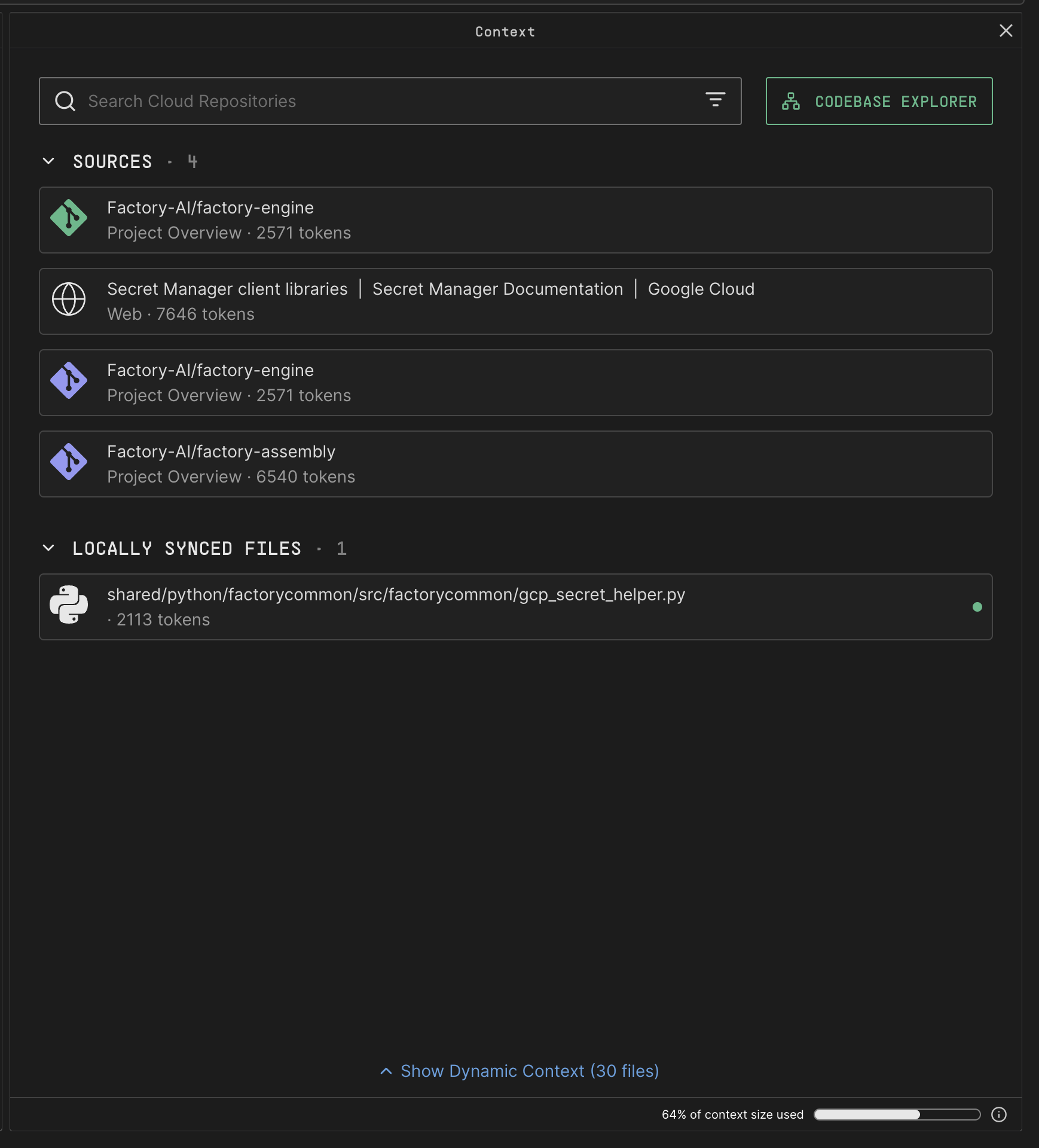Collapse the SOURCES section
Image resolution: width=1039 pixels, height=1148 pixels.
(x=48, y=161)
